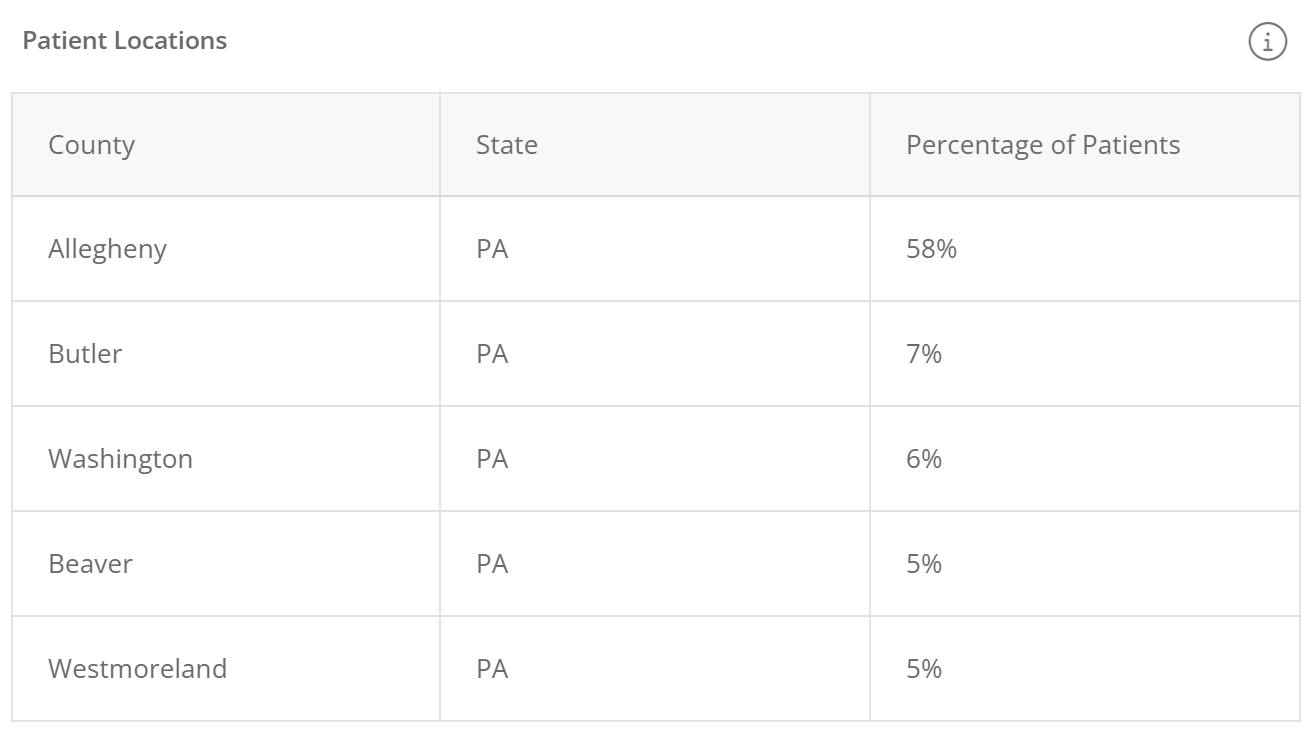Click the 5% value for Westmoreland
The width and height of the screenshot is (1311, 733).
pyautogui.click(x=924, y=669)
